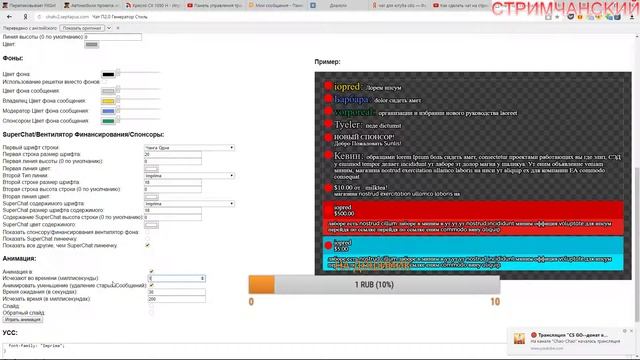Viewport: 640px width, 360px height.
Task: Click the fade-out time in milliseconds field
Action: pos(177,299)
